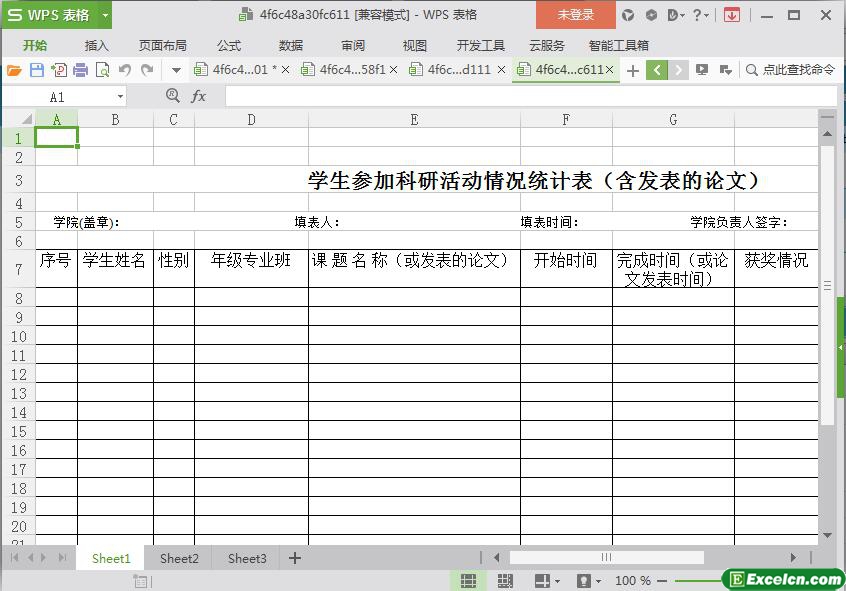Click the search command magnifier icon
Viewport: 846px width, 591px height.
(752, 70)
